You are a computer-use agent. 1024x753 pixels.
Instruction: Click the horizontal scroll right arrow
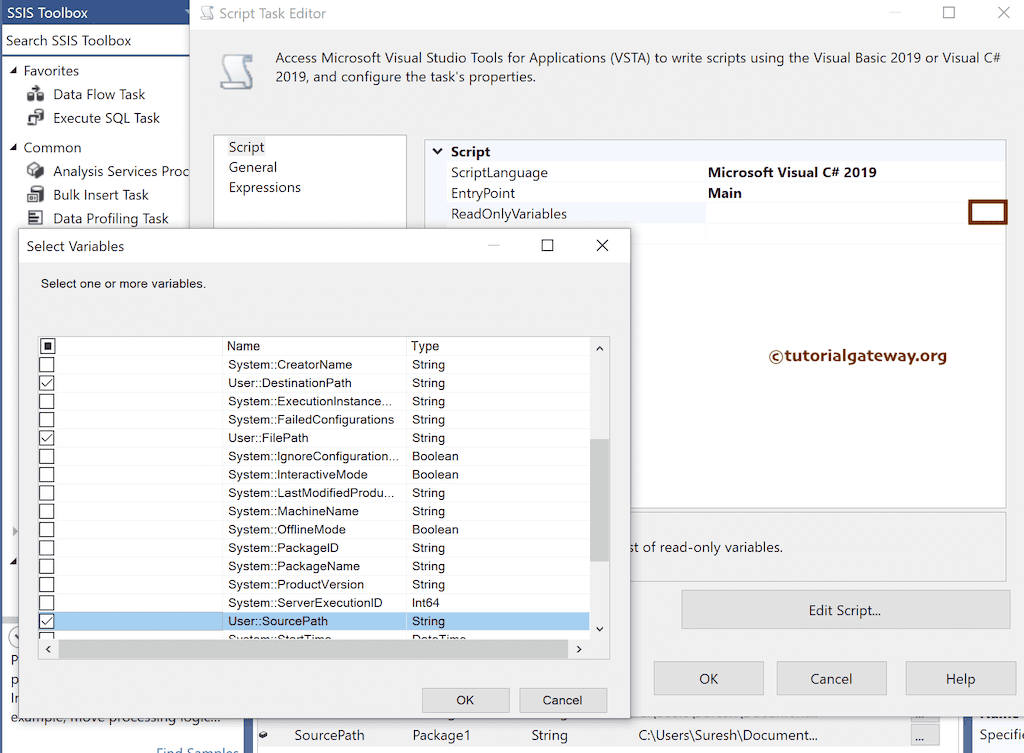pyautogui.click(x=579, y=649)
